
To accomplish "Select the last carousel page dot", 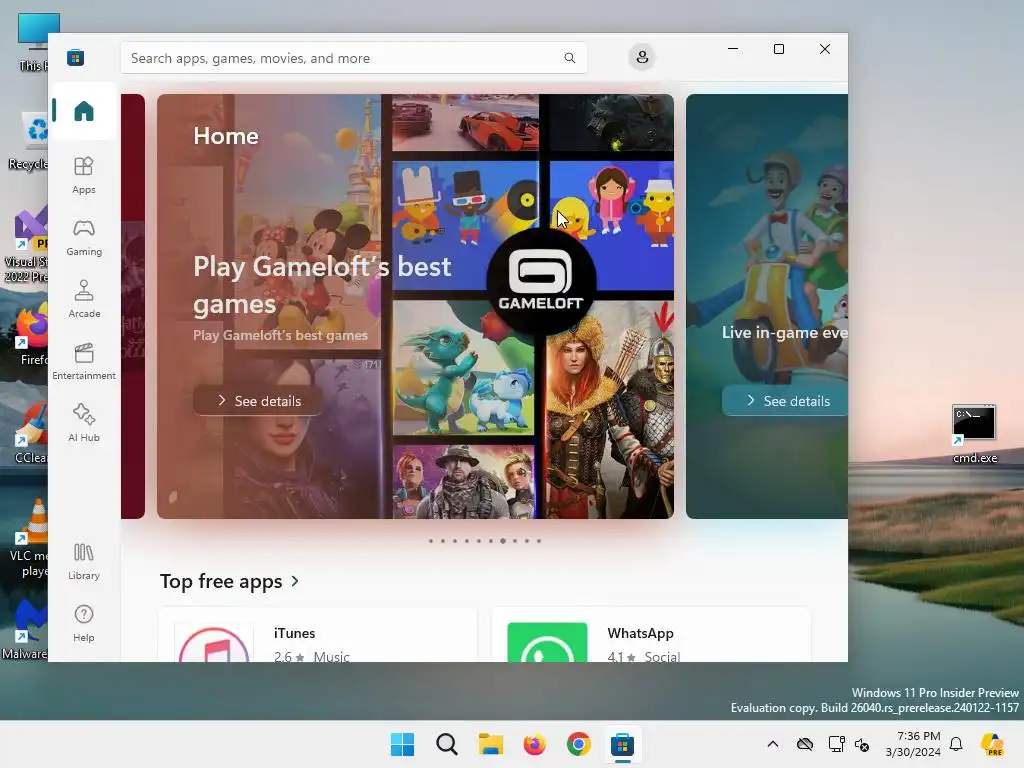I will (539, 541).
